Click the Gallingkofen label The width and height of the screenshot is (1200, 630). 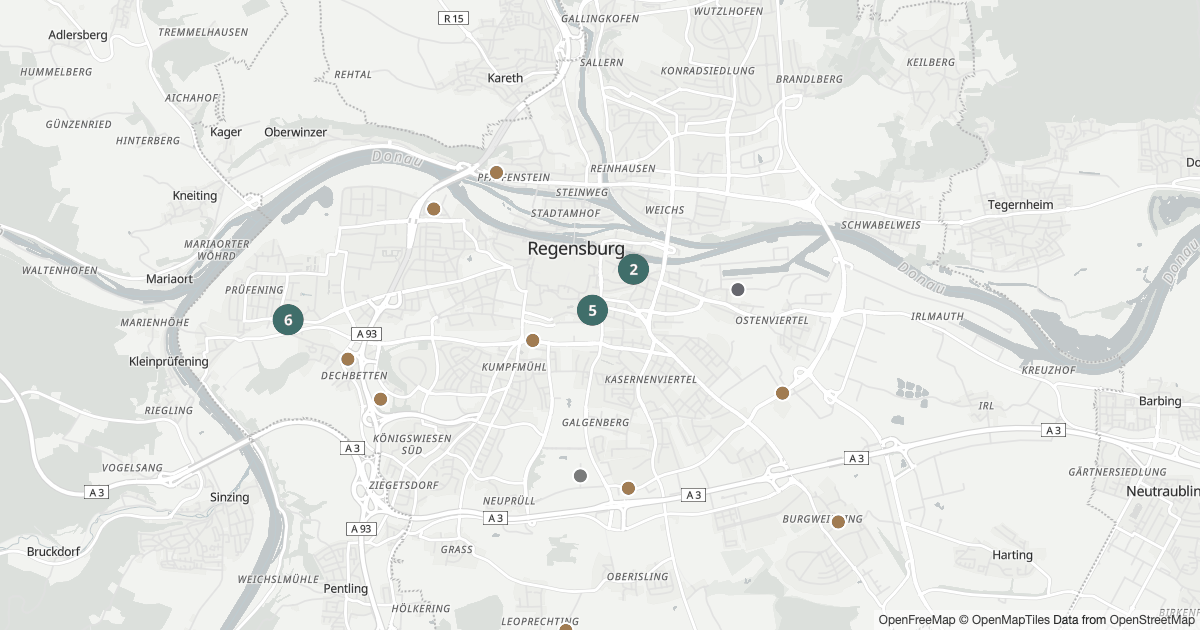click(600, 19)
